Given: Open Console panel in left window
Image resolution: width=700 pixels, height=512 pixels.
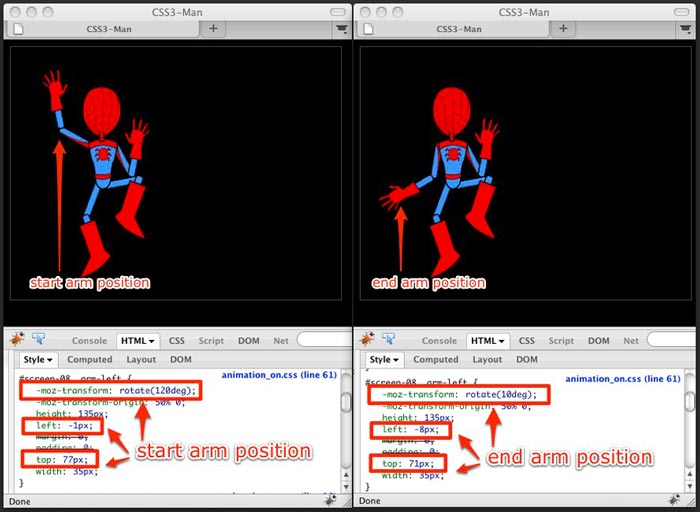Looking at the screenshot, I should tap(89, 341).
